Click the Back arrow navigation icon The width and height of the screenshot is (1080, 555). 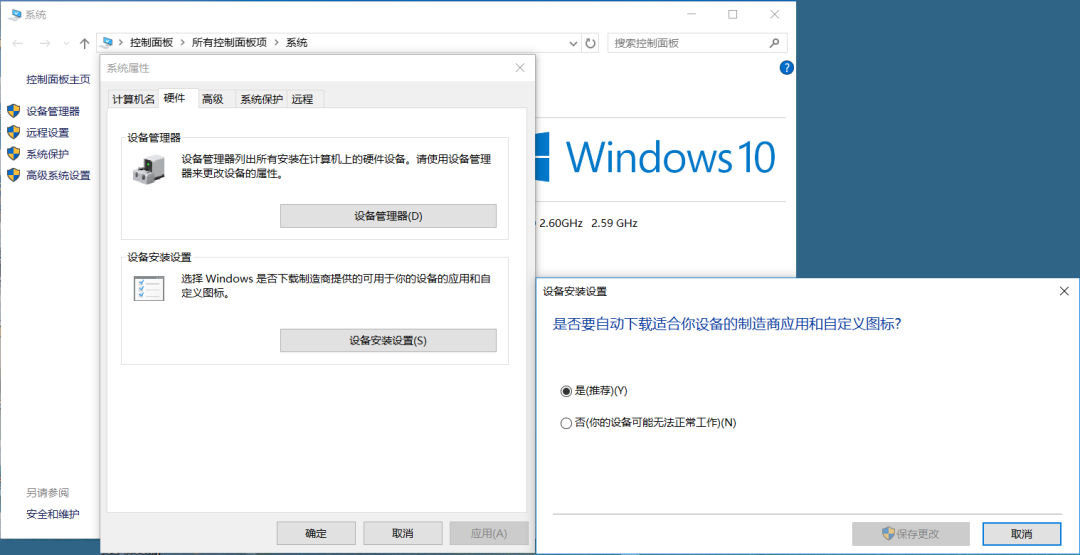coord(18,43)
